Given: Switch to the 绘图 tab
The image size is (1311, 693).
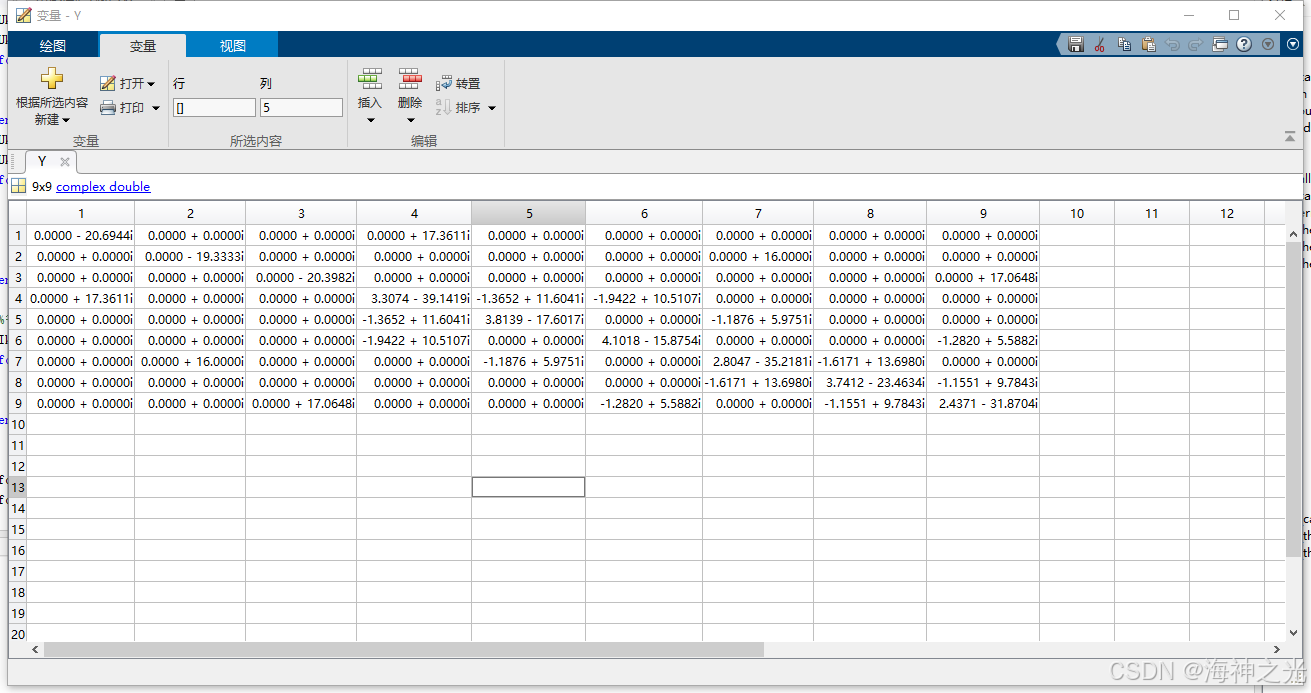Looking at the screenshot, I should coord(53,46).
